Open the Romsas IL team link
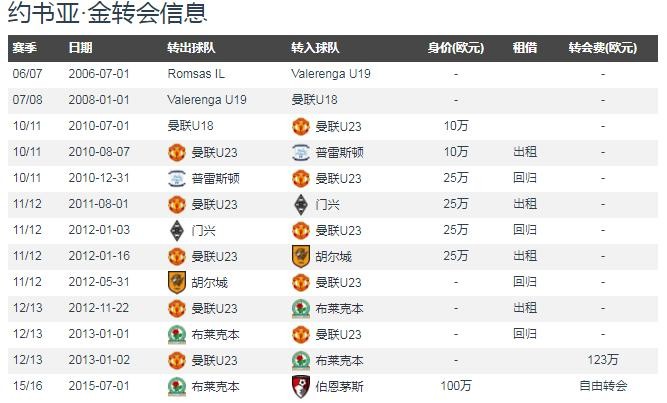 [x=194, y=74]
